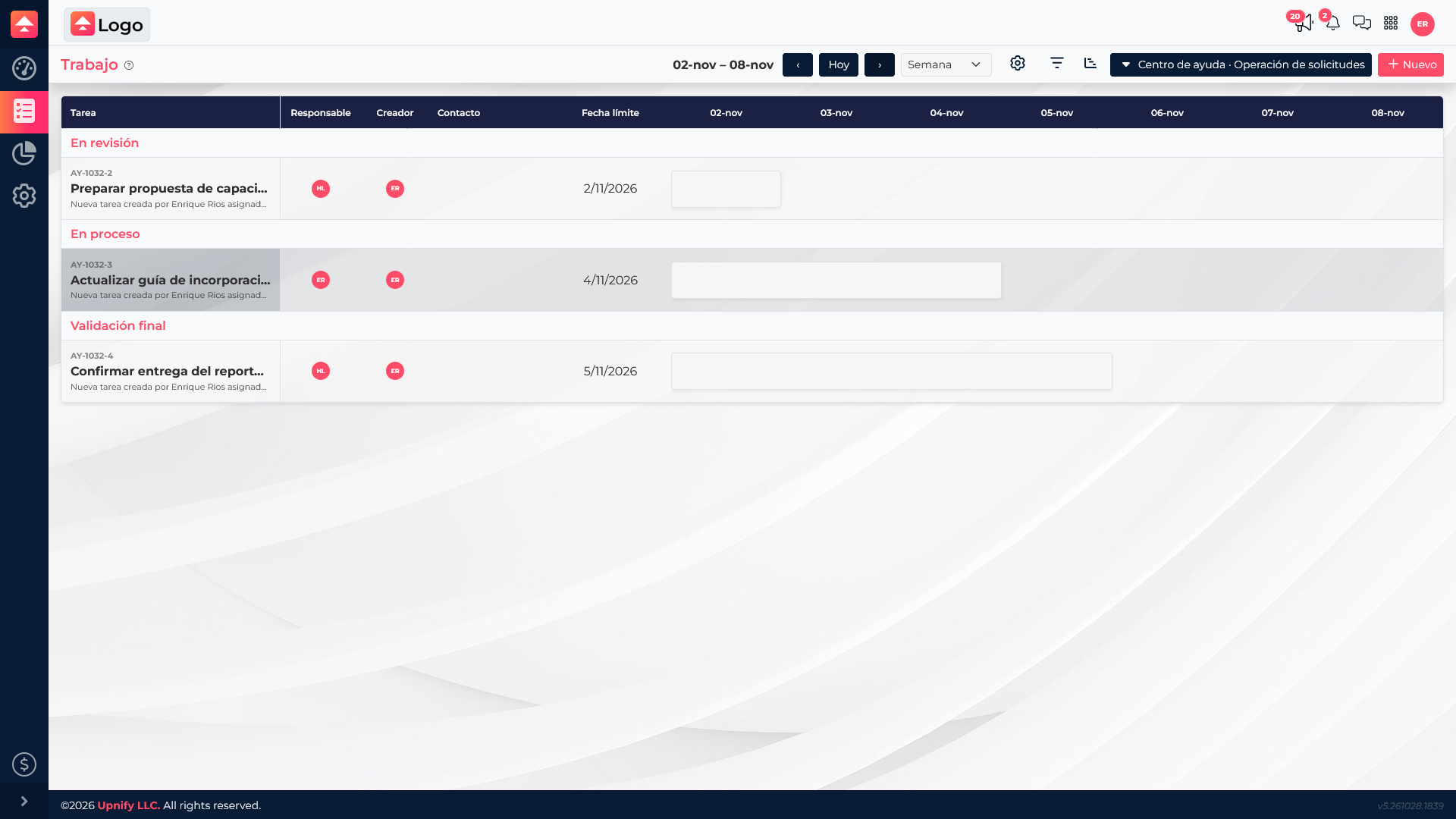Select the timeline bar for AY-1032-4

pyautogui.click(x=892, y=372)
